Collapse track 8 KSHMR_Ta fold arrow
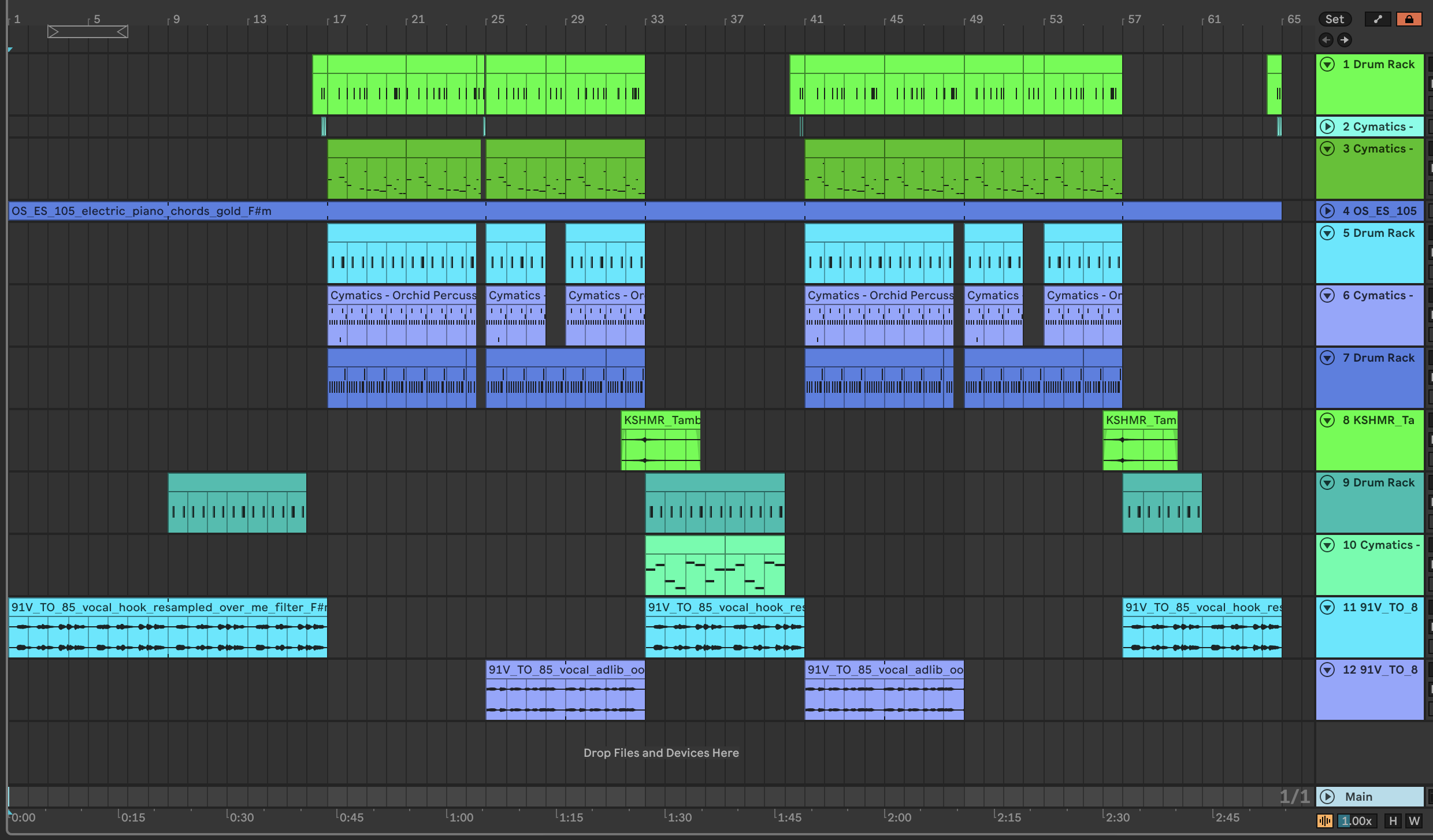 coord(1328,420)
